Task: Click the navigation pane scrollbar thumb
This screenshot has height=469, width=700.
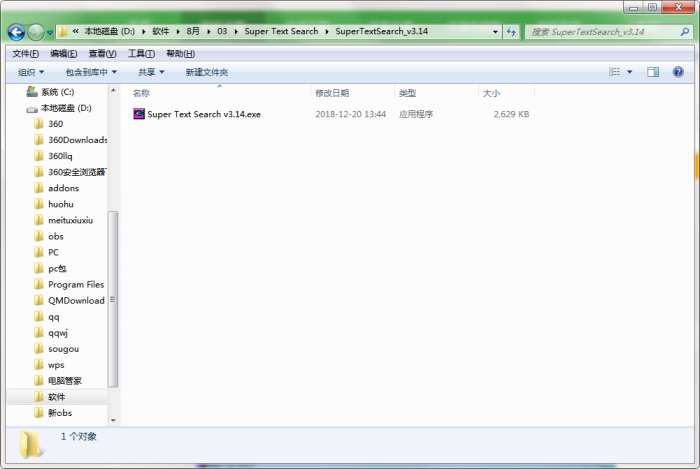Action: (113, 299)
